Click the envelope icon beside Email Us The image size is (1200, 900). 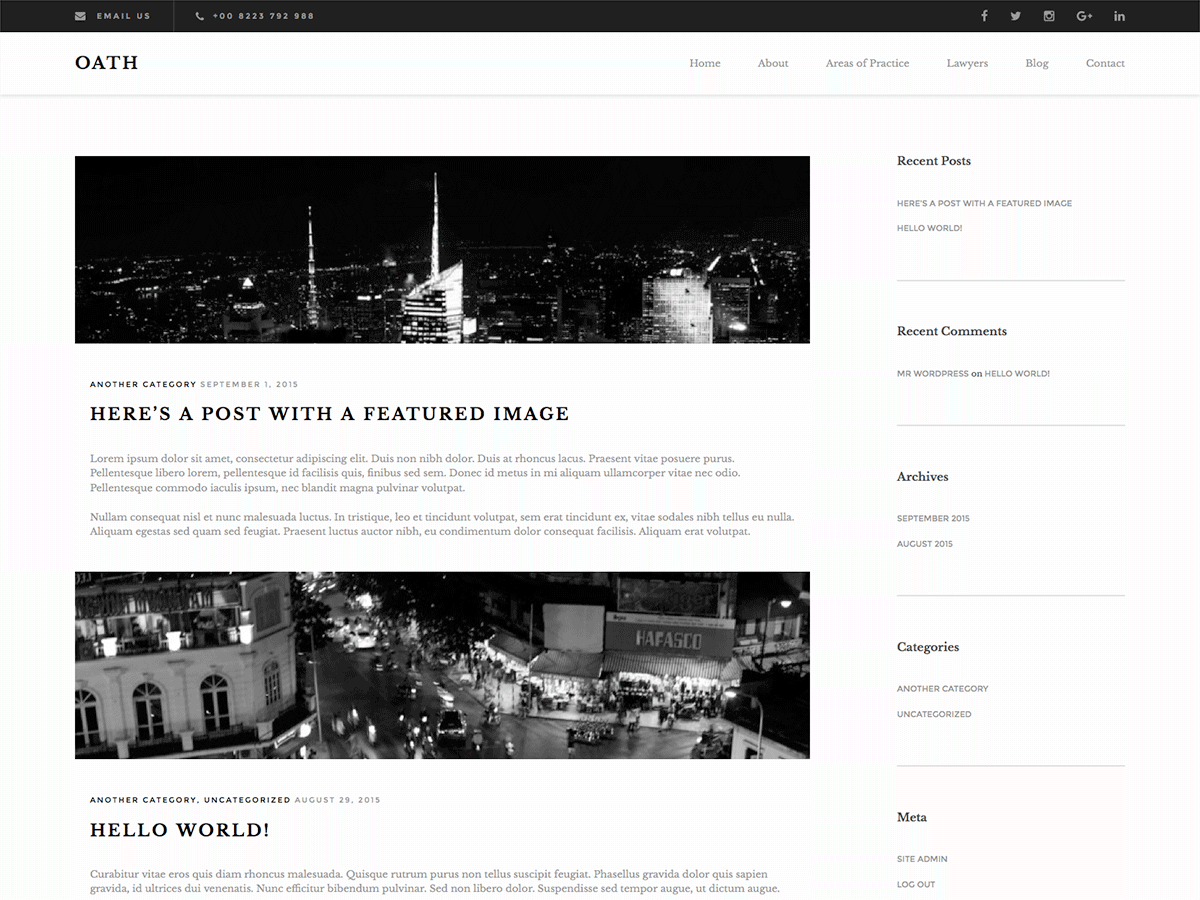point(80,16)
